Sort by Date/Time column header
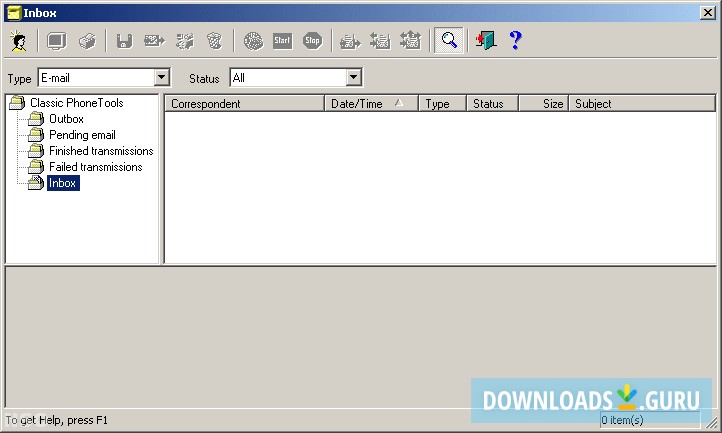The image size is (722, 433). click(371, 104)
